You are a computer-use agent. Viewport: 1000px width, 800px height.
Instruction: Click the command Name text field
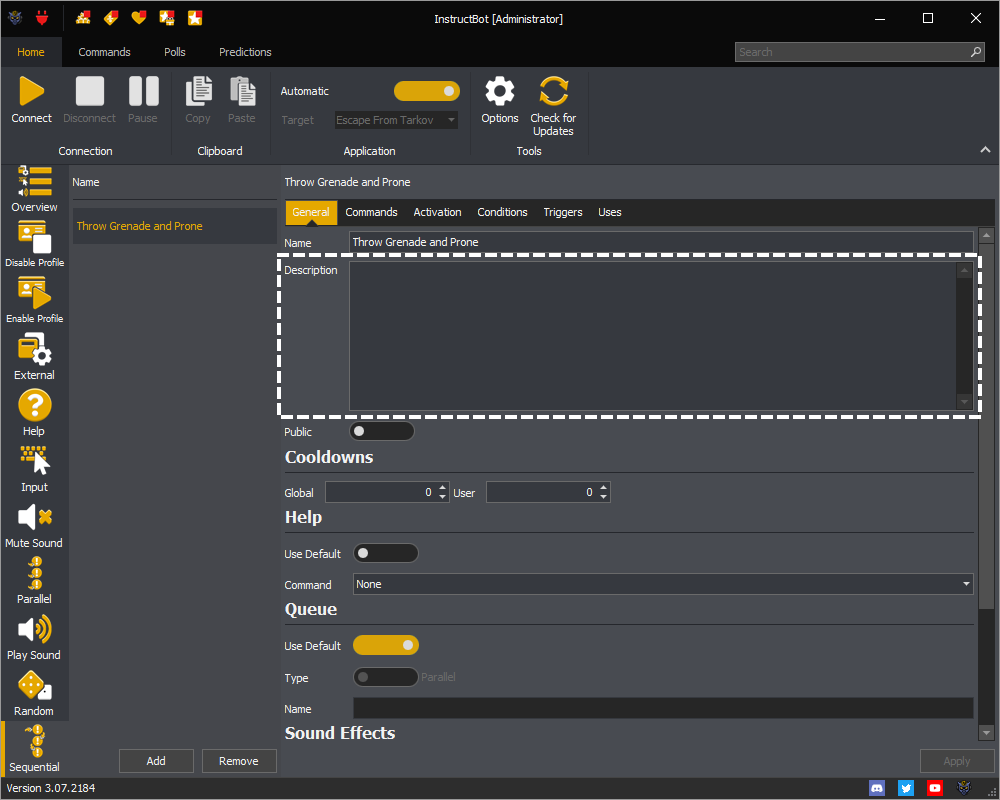[x=661, y=242]
